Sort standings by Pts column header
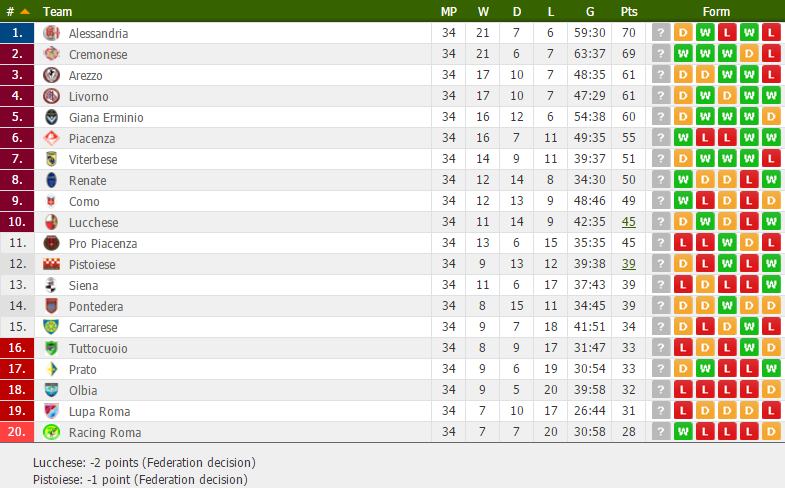This screenshot has height=488, width=785. pyautogui.click(x=629, y=12)
